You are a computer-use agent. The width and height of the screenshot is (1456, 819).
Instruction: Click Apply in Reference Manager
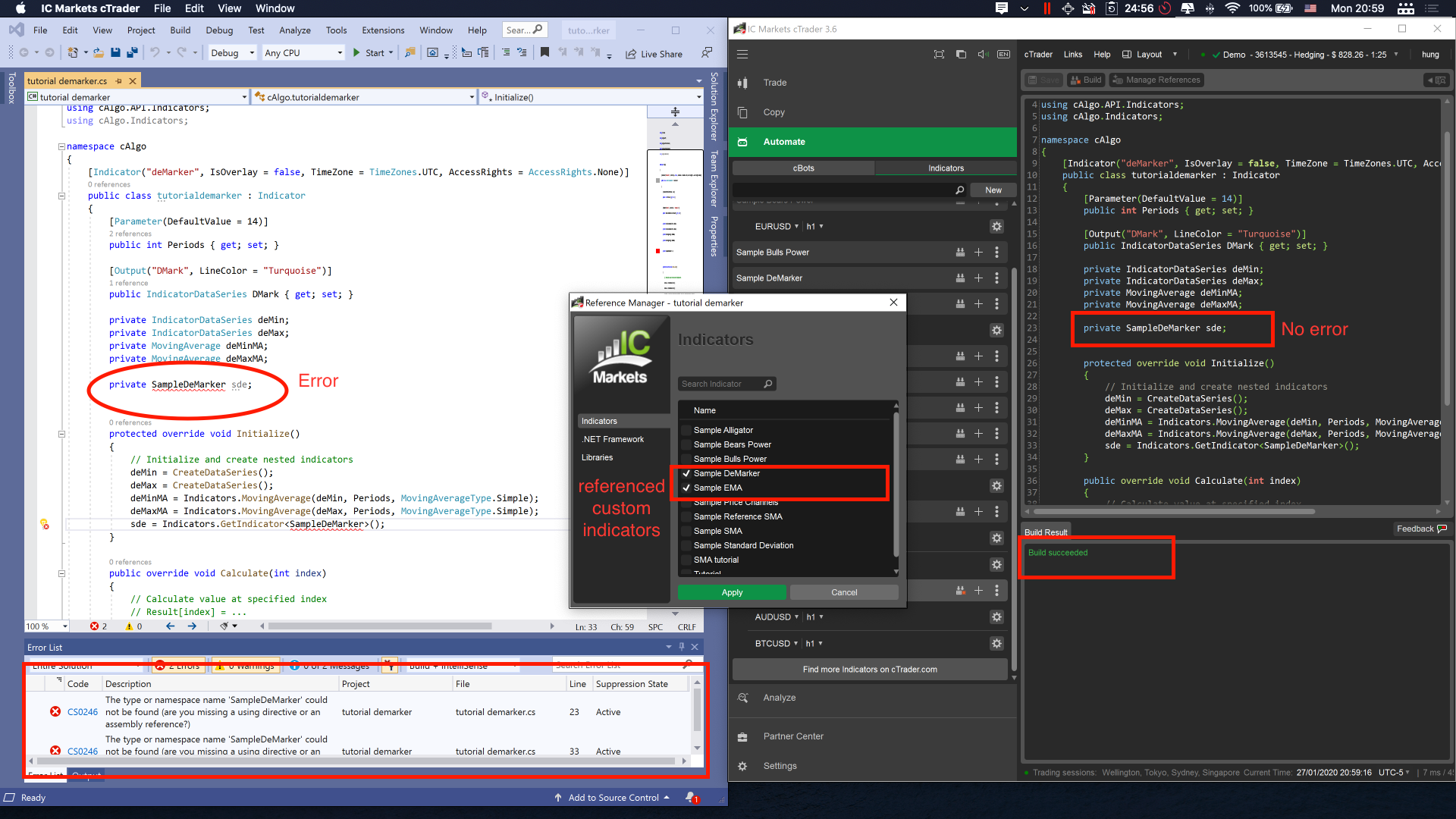pyautogui.click(x=732, y=592)
